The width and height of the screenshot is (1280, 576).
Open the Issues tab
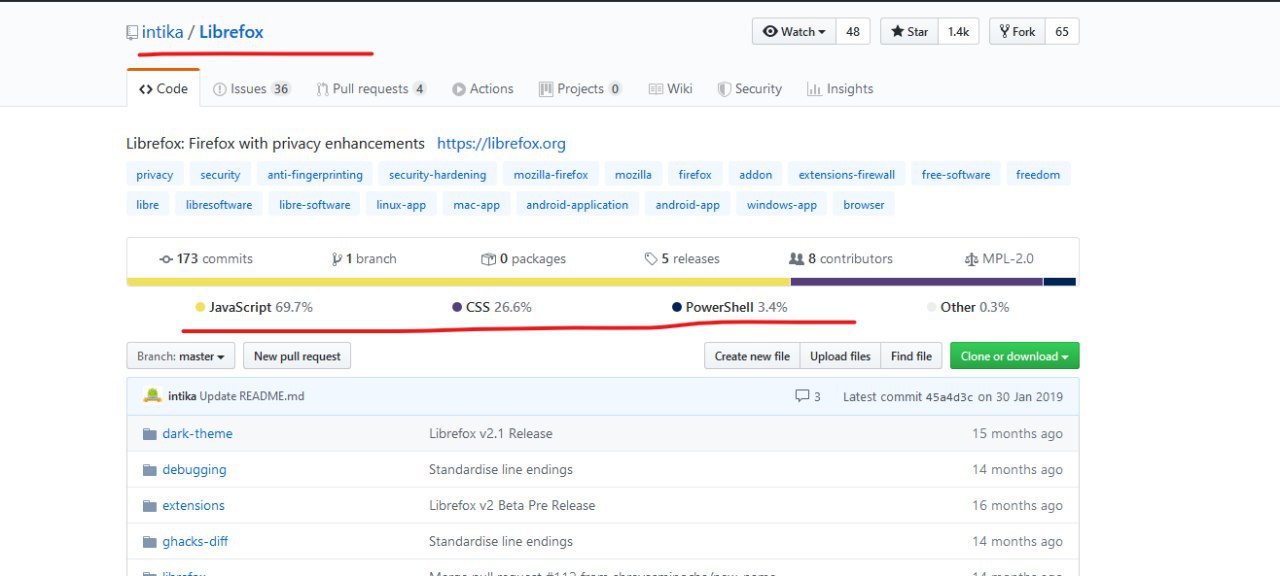[251, 89]
